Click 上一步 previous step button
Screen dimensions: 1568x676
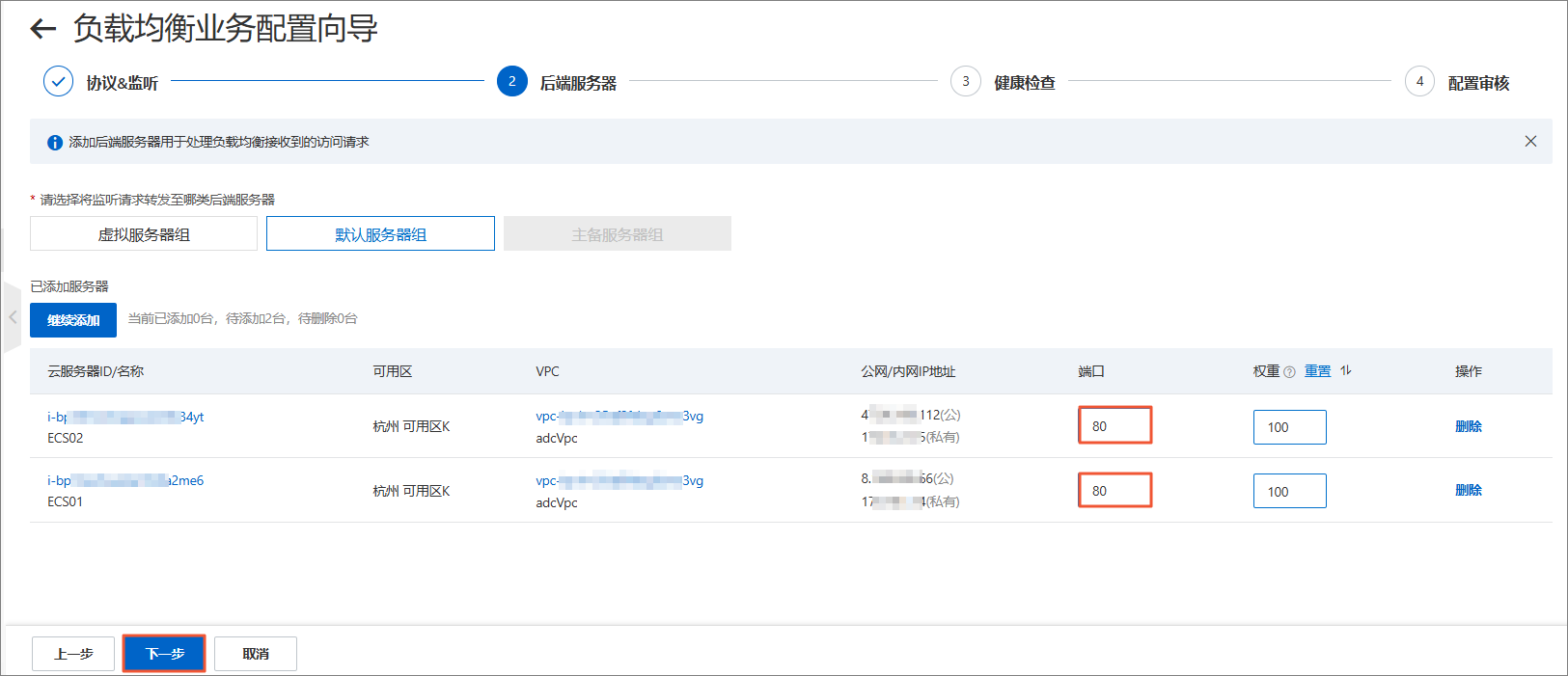[x=73, y=654]
